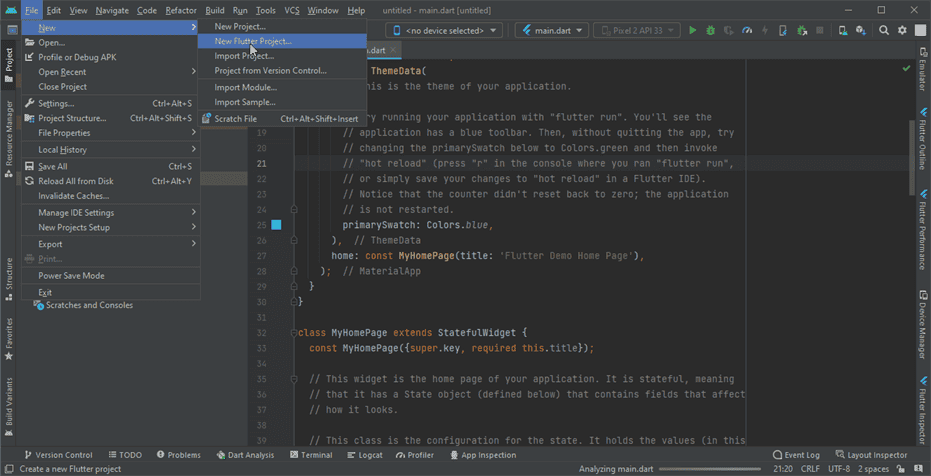Choose Invalidate Caches from File menu
The width and height of the screenshot is (931, 476).
[x=73, y=196]
